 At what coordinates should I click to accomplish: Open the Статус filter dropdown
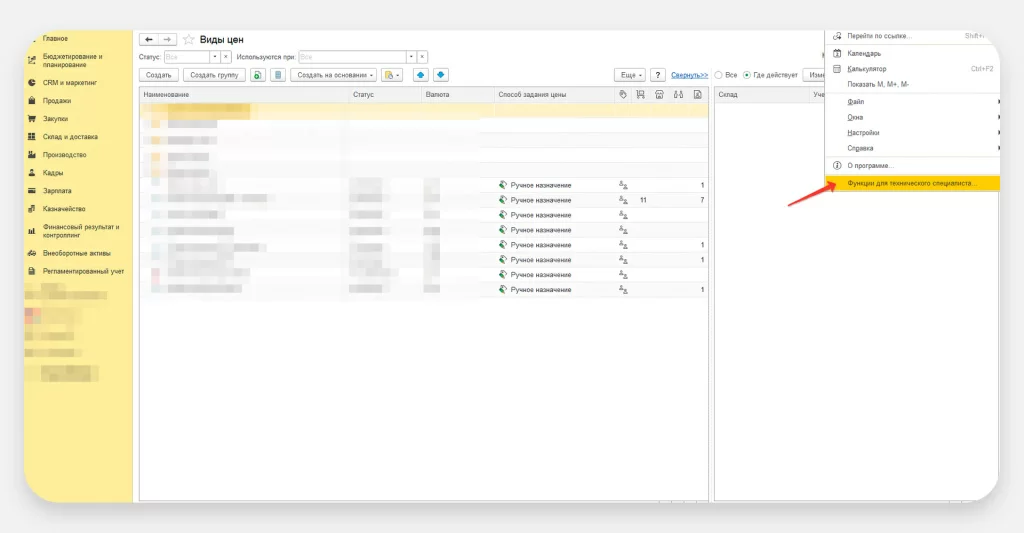[x=214, y=57]
